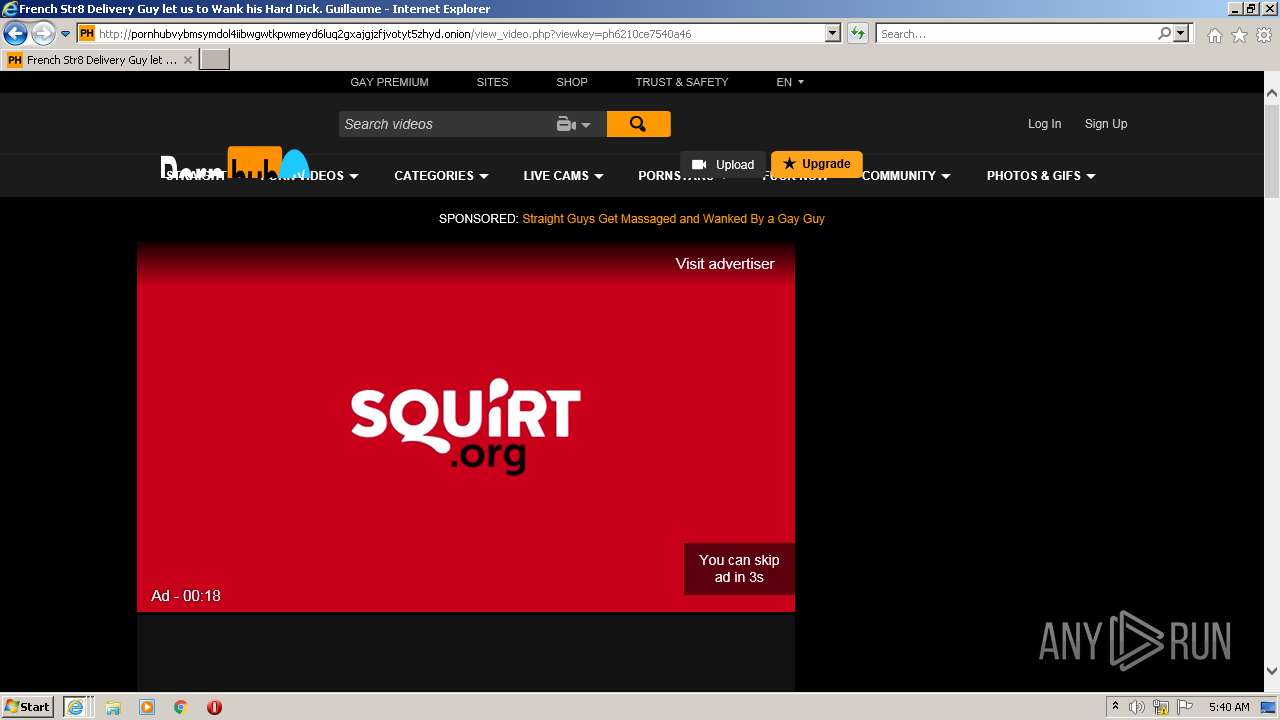Click the 5:40 AM system clock
1280x720 pixels.
pyautogui.click(x=1229, y=707)
